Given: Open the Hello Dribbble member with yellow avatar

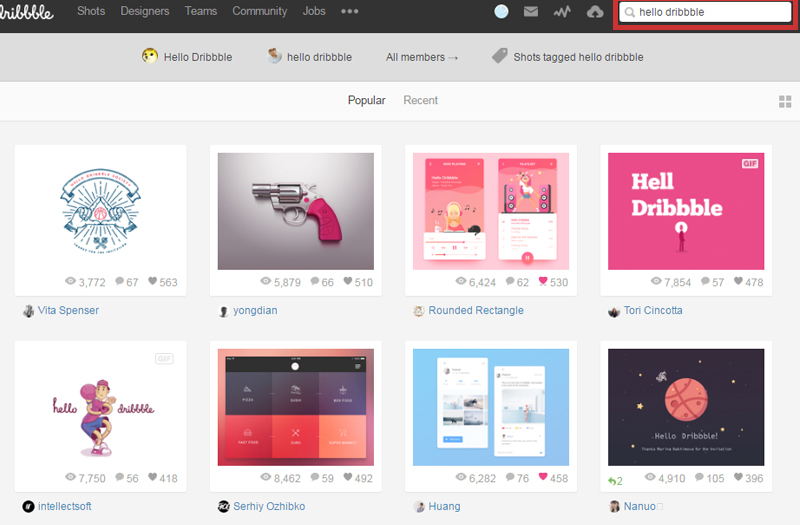Looking at the screenshot, I should [x=187, y=56].
